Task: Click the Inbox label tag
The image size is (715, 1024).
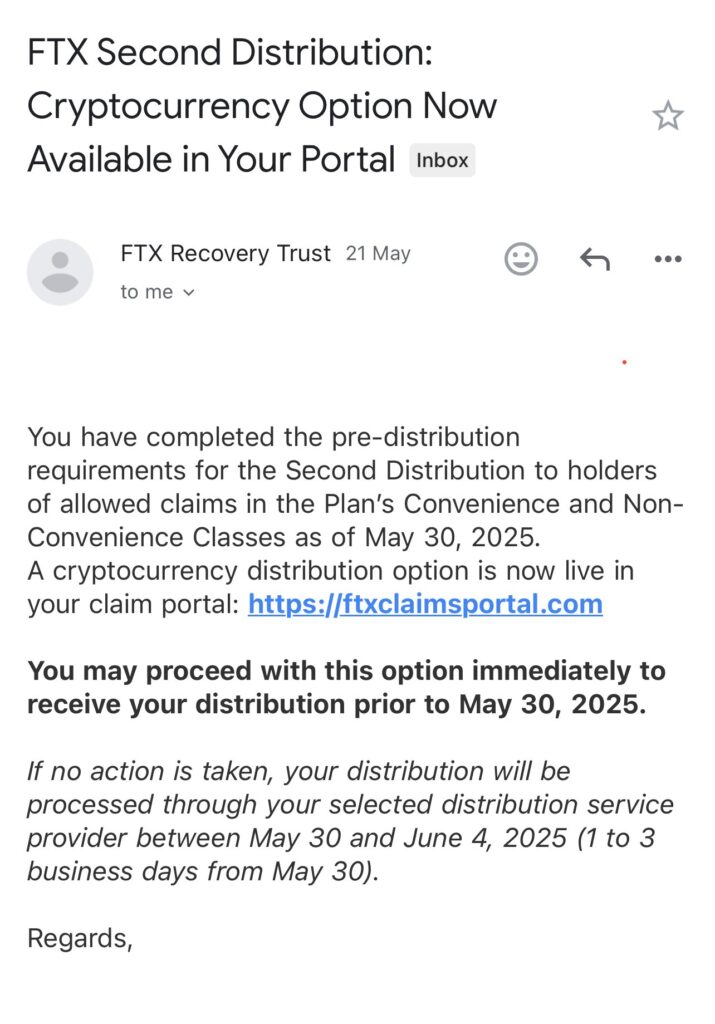Action: [442, 160]
